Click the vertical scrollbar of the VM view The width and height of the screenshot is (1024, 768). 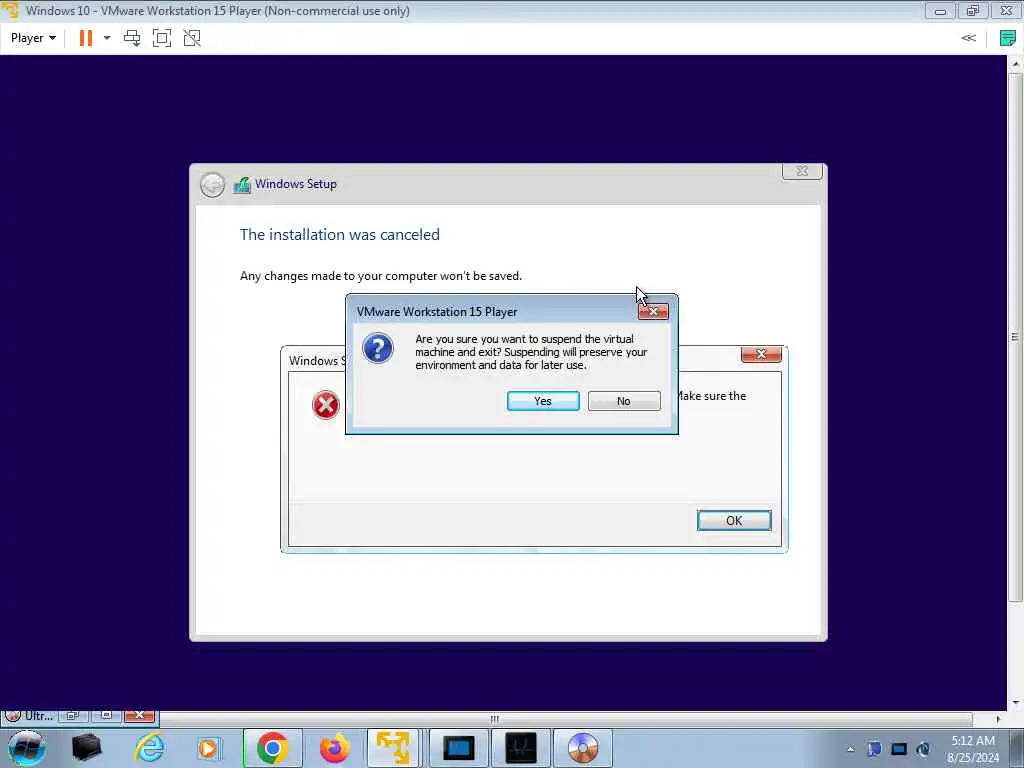click(1015, 336)
